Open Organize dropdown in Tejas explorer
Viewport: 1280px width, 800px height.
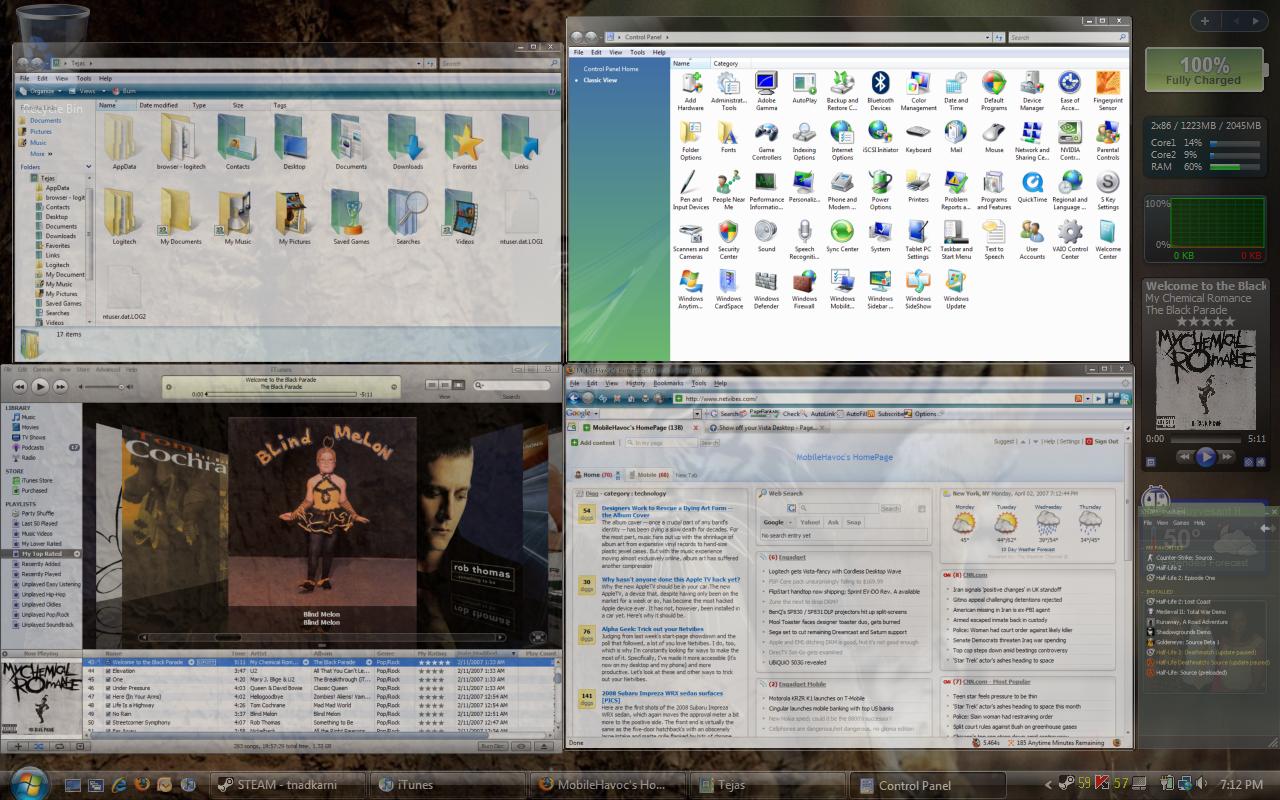click(40, 91)
